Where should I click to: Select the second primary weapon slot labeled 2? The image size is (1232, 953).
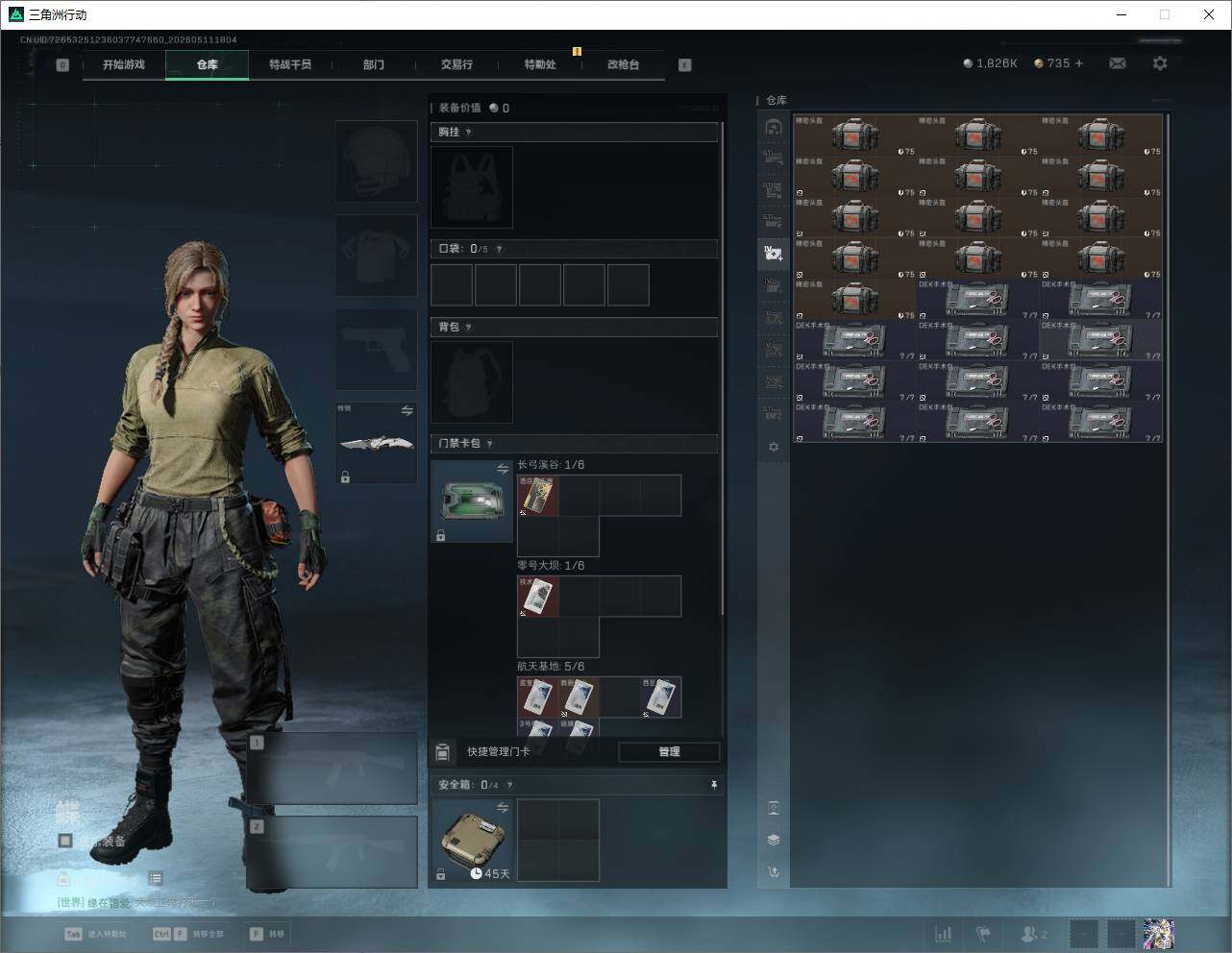click(333, 852)
